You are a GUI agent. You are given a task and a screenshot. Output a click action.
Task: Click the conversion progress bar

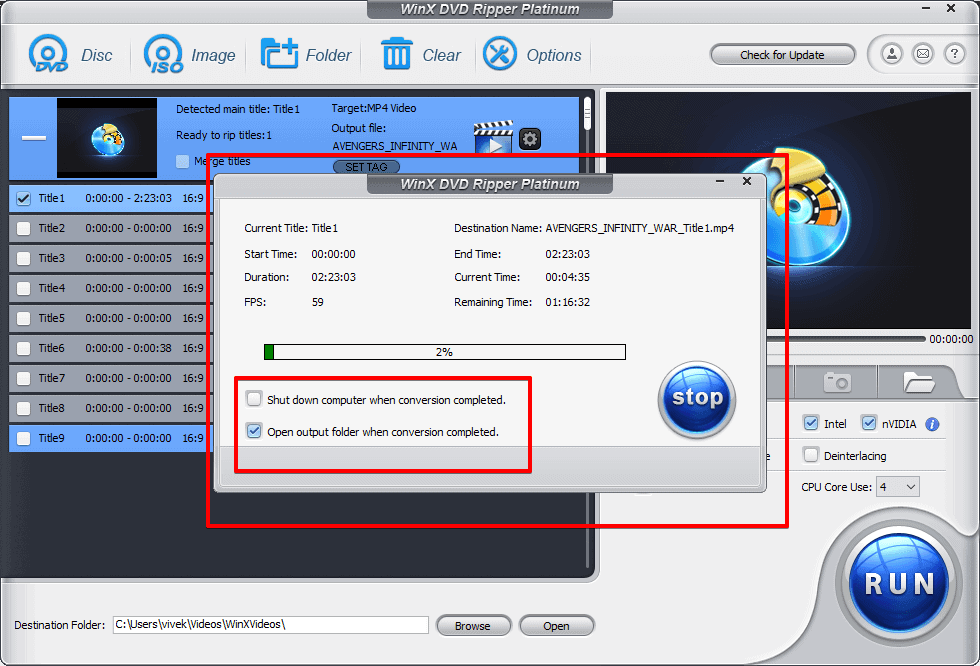pos(445,351)
